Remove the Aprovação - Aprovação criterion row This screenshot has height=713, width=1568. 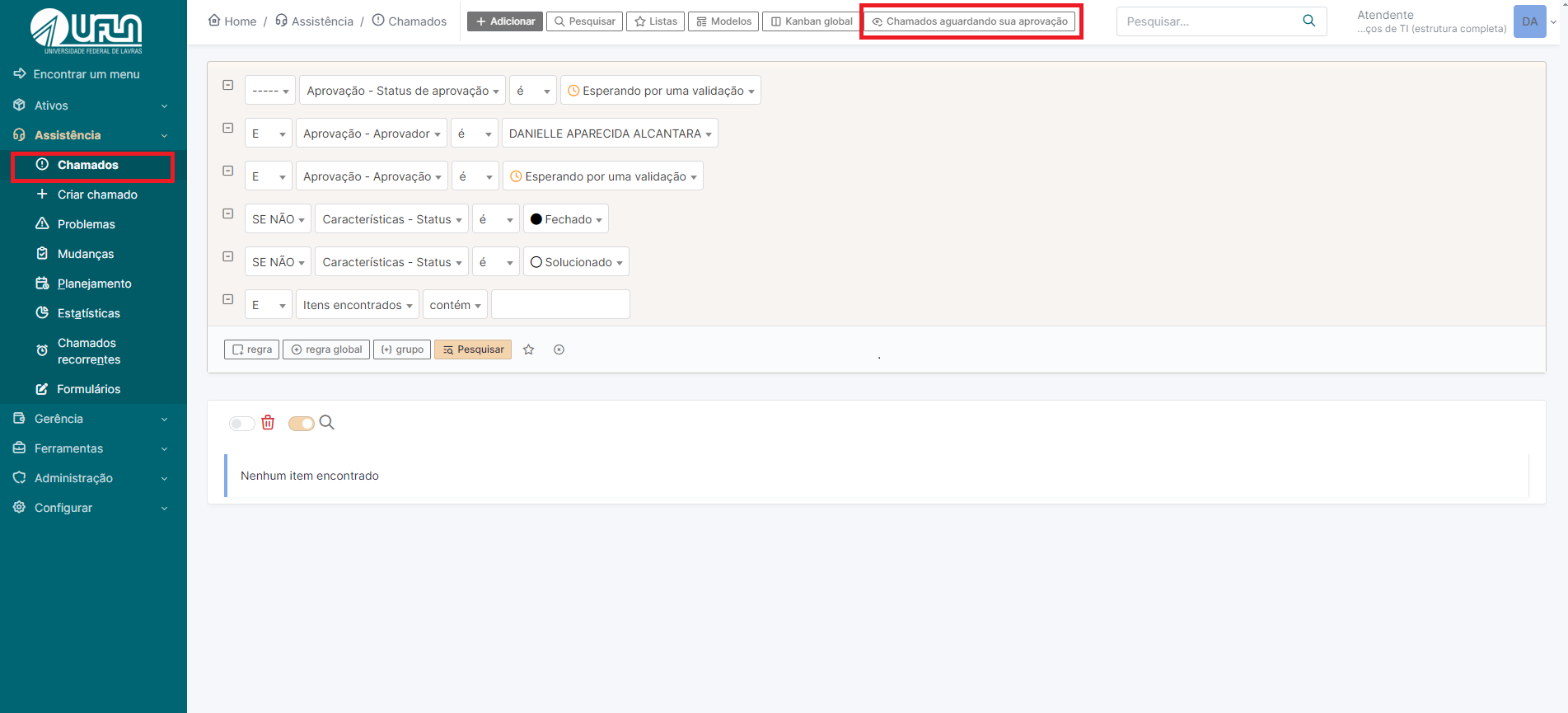pyautogui.click(x=228, y=171)
